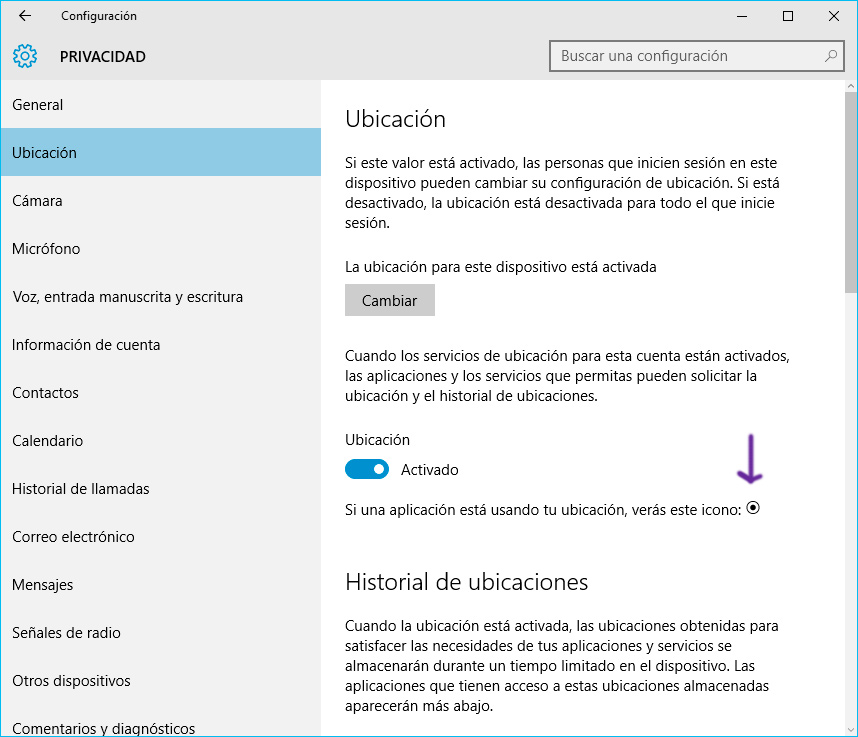Maximize the Configuración window
This screenshot has width=858, height=737.
tap(788, 16)
